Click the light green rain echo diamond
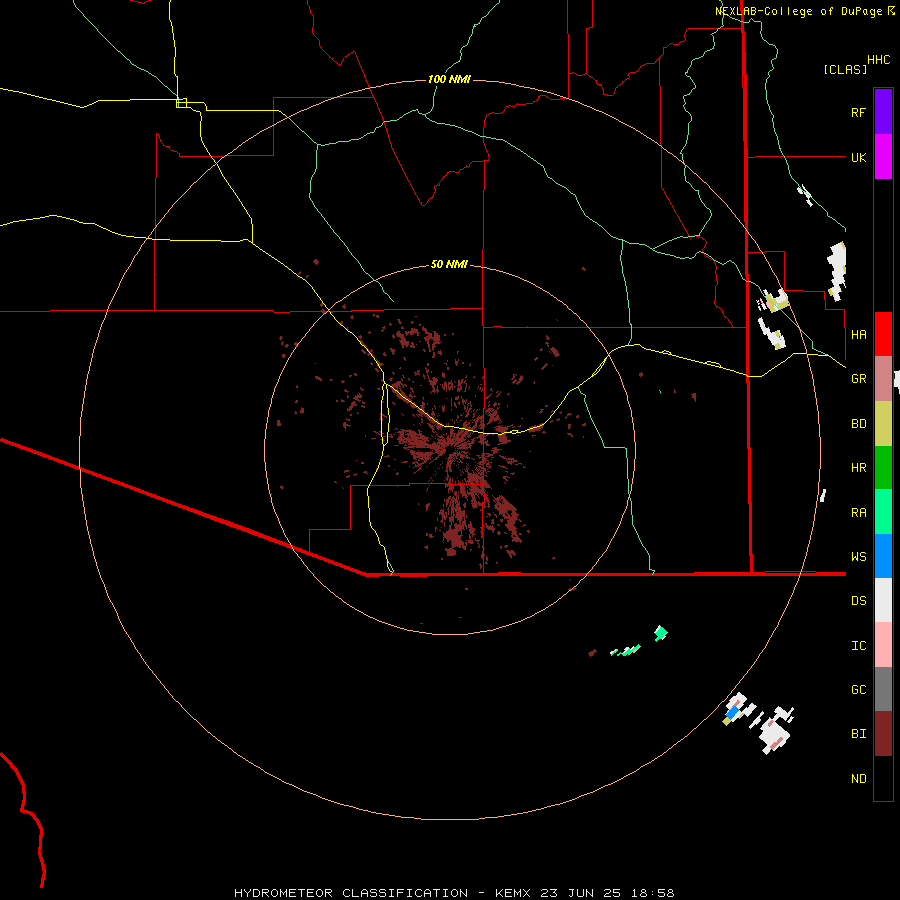Image resolution: width=900 pixels, height=900 pixels. click(661, 633)
